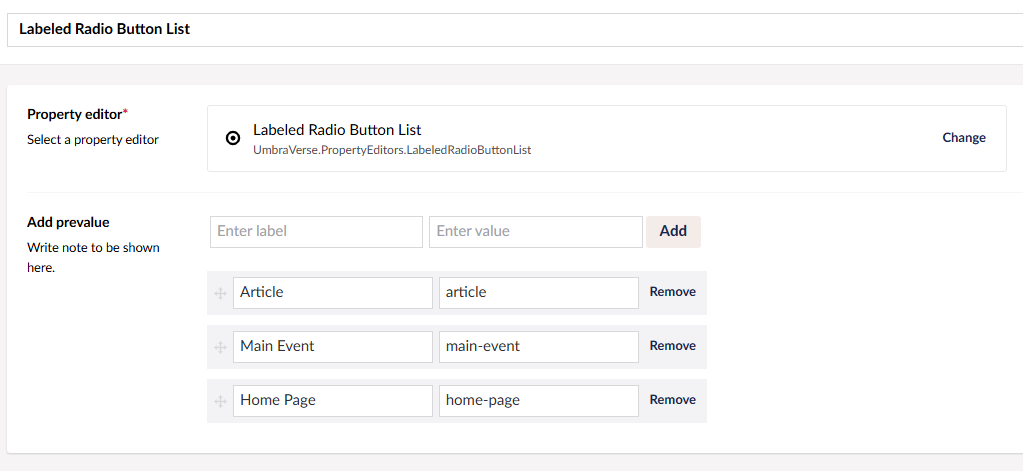Select the Labeled Radio Button List editor title
Viewport: 1023px width, 471px height.
[x=337, y=130]
